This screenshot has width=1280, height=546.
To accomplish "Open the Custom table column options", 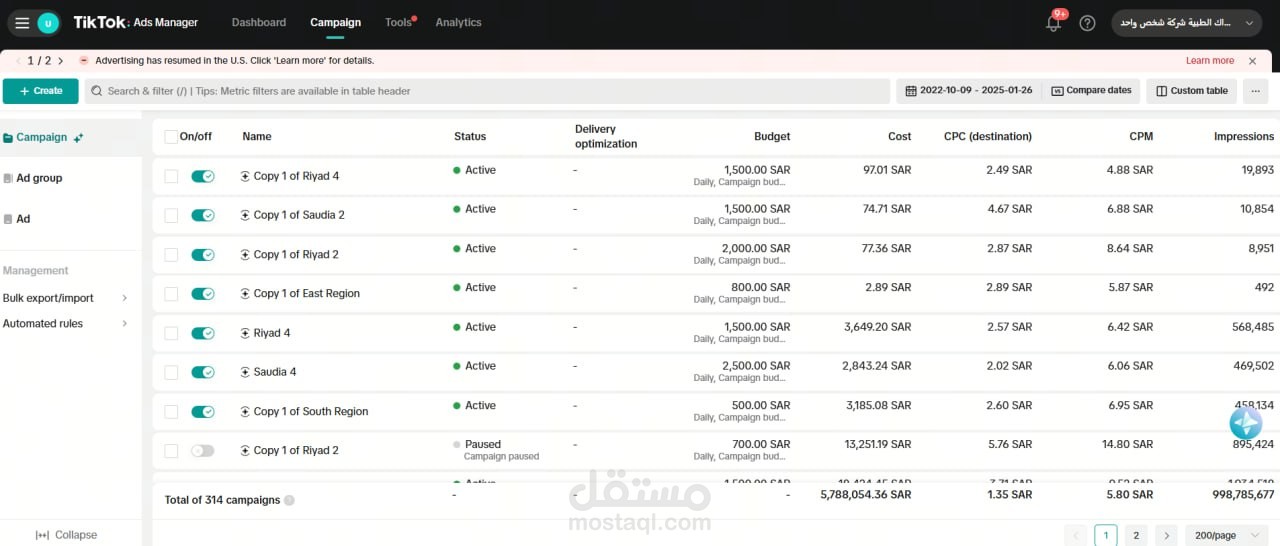I will (x=1191, y=91).
